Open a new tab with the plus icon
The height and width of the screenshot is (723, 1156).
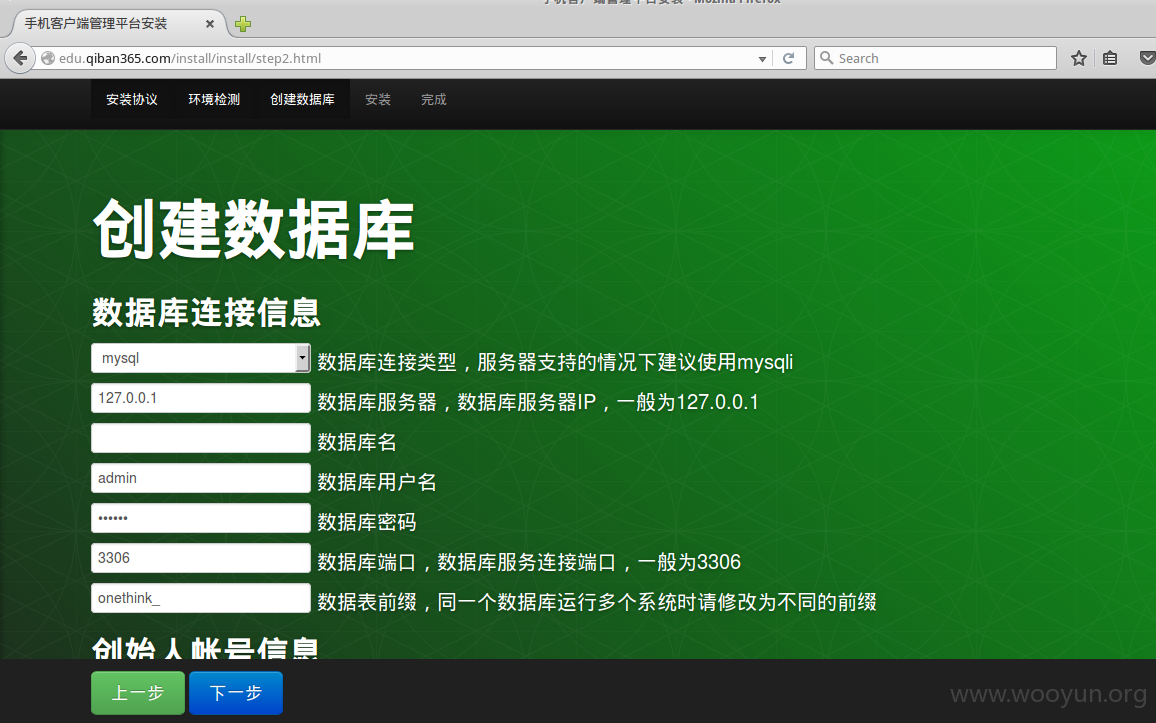(x=243, y=24)
